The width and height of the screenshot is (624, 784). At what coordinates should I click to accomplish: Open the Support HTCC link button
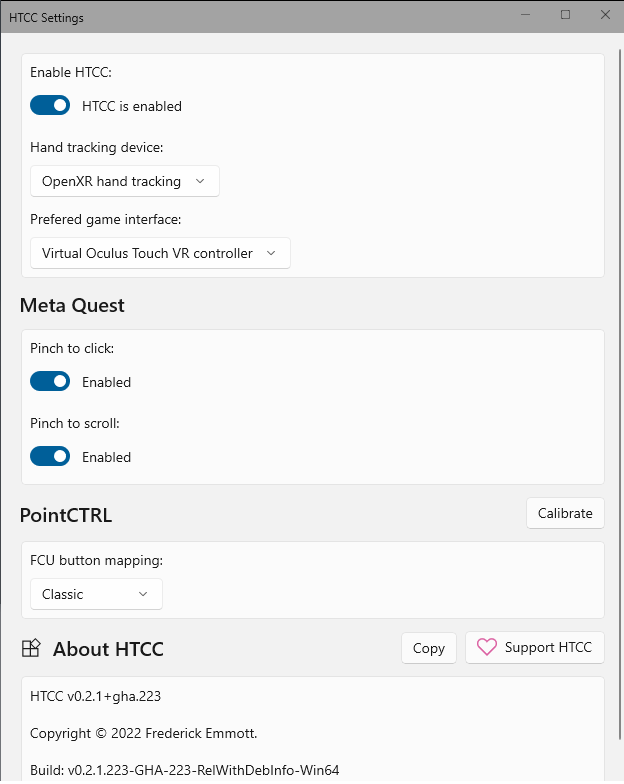click(x=534, y=648)
